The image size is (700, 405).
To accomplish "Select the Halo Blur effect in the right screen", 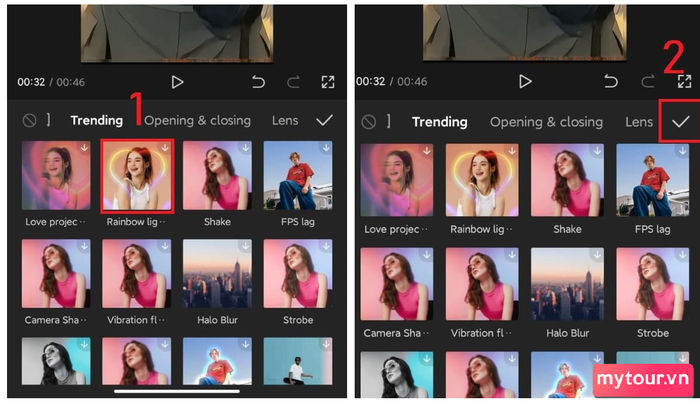I will pos(567,284).
